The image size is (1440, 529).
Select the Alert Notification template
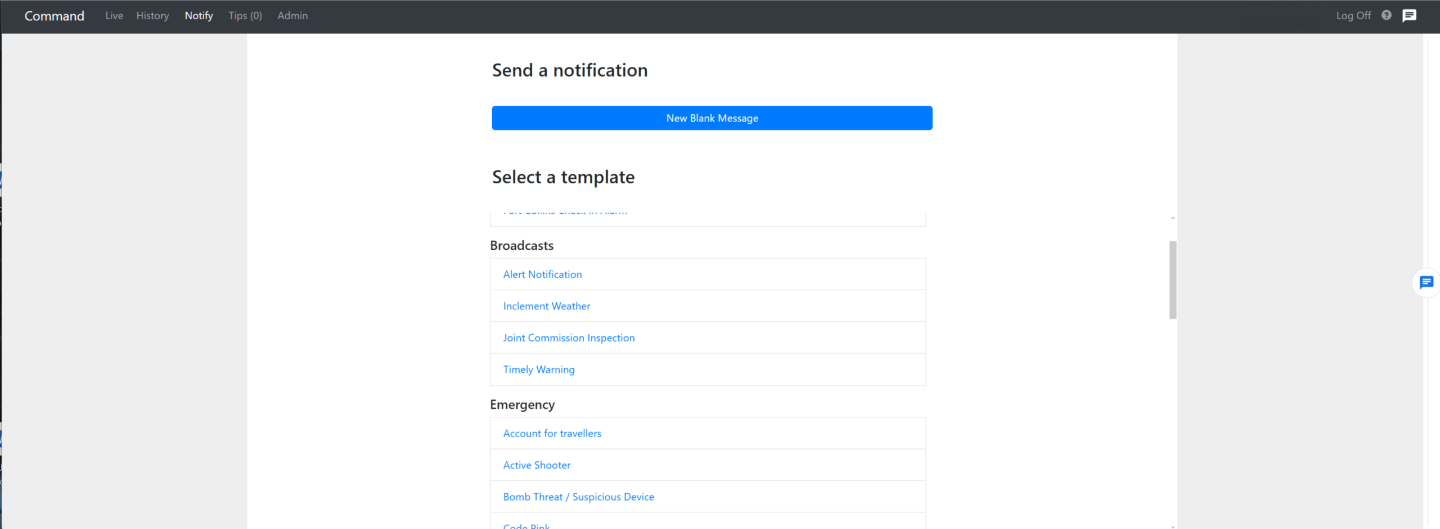(x=542, y=274)
